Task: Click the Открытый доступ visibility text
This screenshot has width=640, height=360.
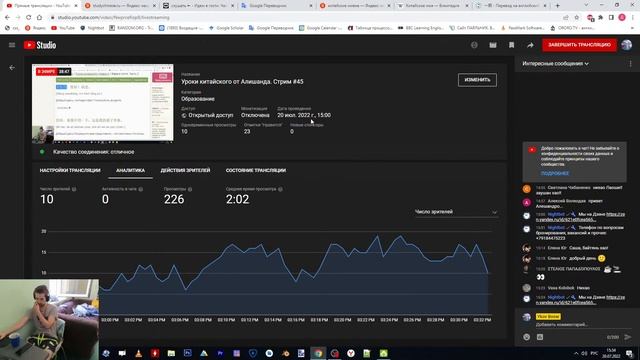Action: click(x=211, y=116)
